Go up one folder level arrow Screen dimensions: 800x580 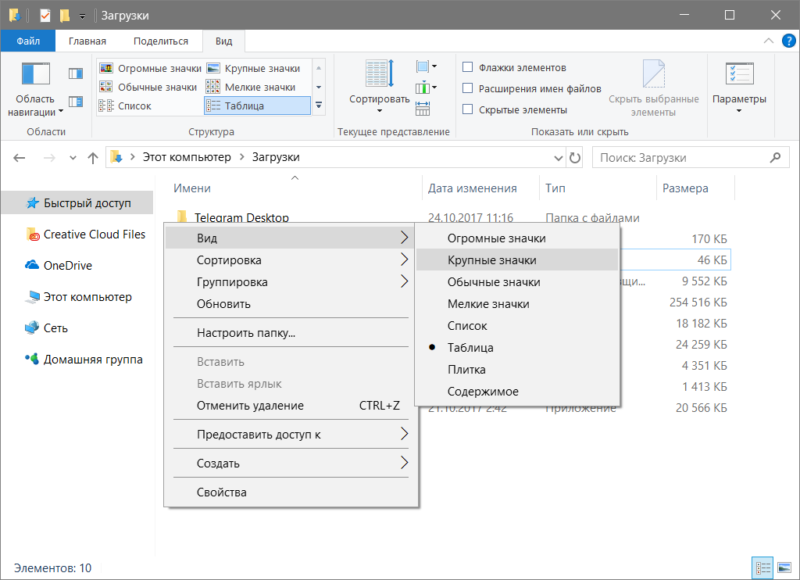92,158
